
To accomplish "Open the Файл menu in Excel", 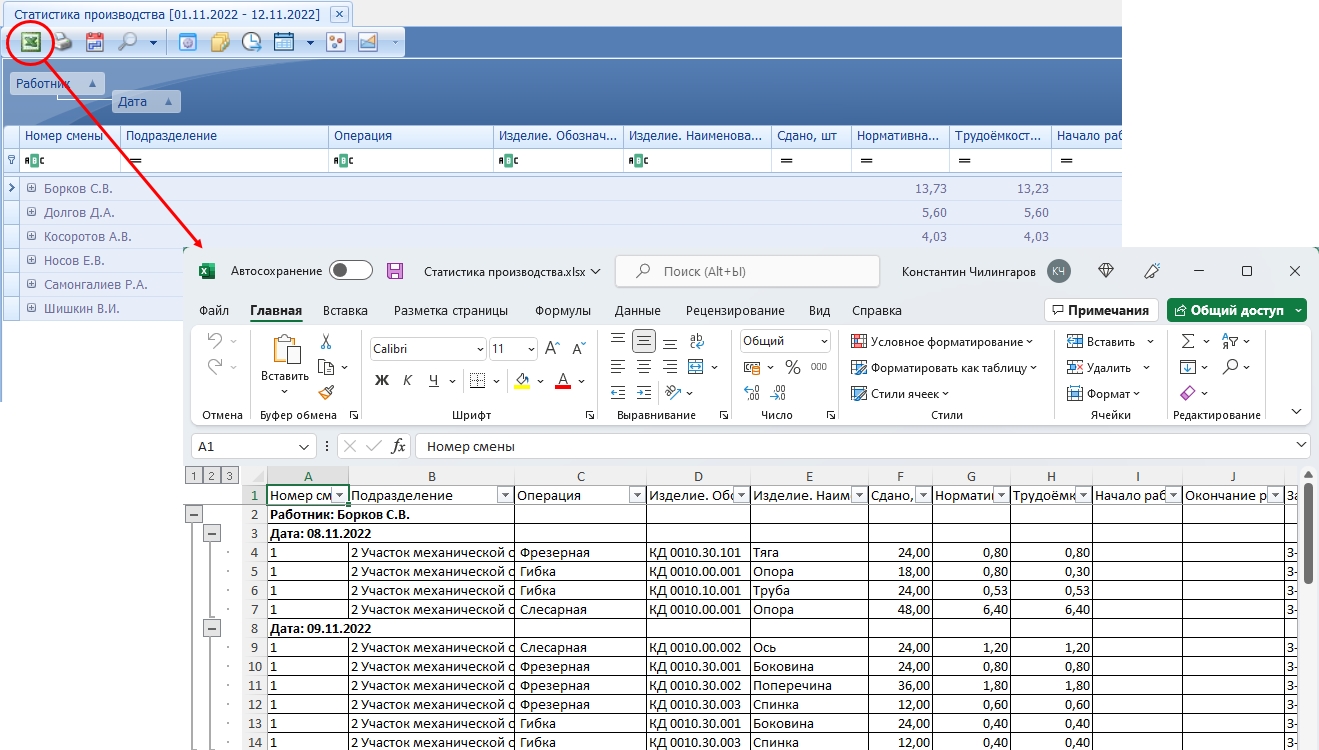I will point(214,310).
